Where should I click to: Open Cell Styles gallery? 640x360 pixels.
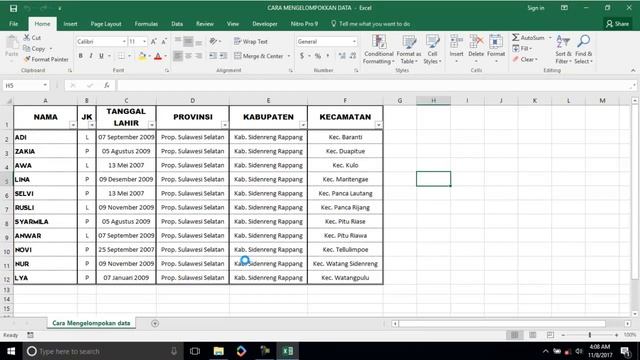(x=432, y=49)
